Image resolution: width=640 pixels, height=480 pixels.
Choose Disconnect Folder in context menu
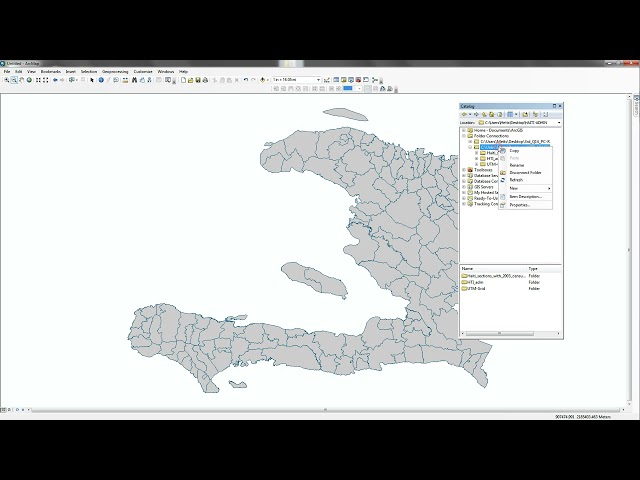525,173
